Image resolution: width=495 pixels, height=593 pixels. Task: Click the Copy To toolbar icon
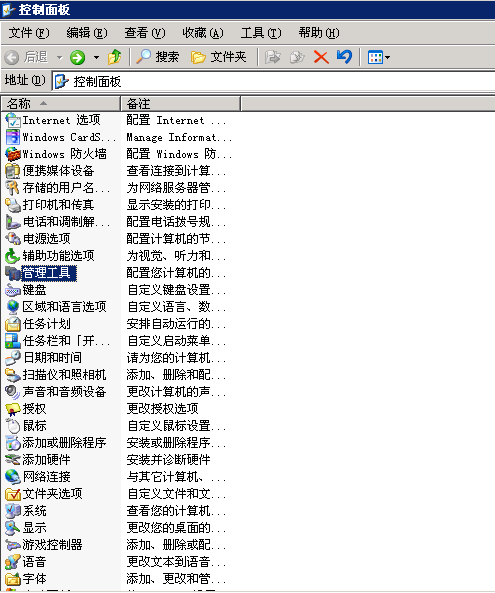click(x=297, y=57)
